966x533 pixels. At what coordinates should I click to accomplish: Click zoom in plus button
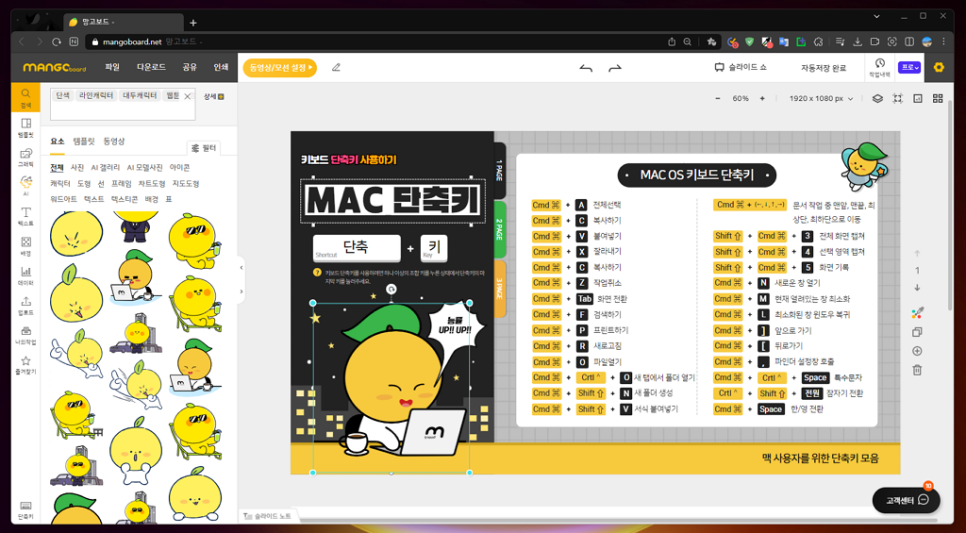point(762,99)
